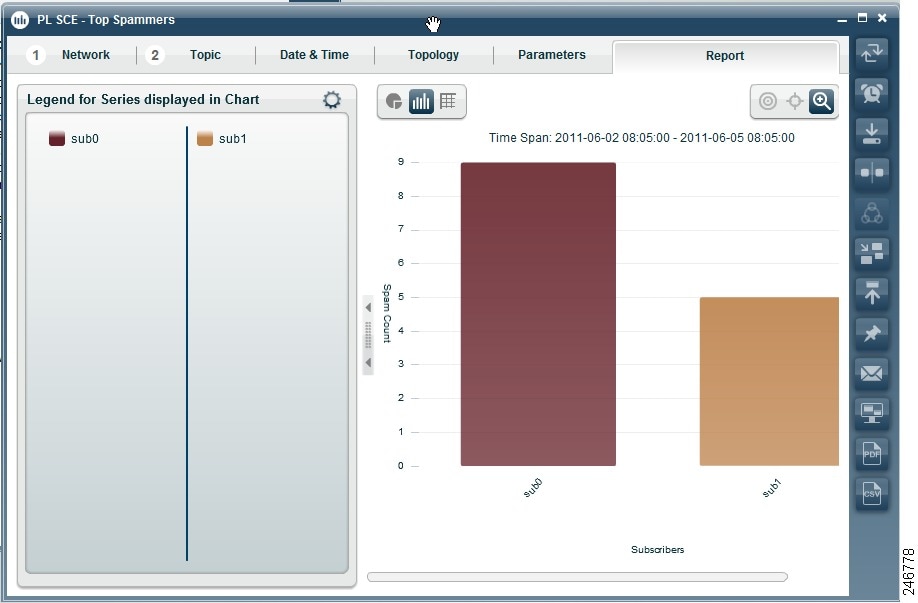
Task: Click the sub0 legend color swatch
Action: pos(57,138)
